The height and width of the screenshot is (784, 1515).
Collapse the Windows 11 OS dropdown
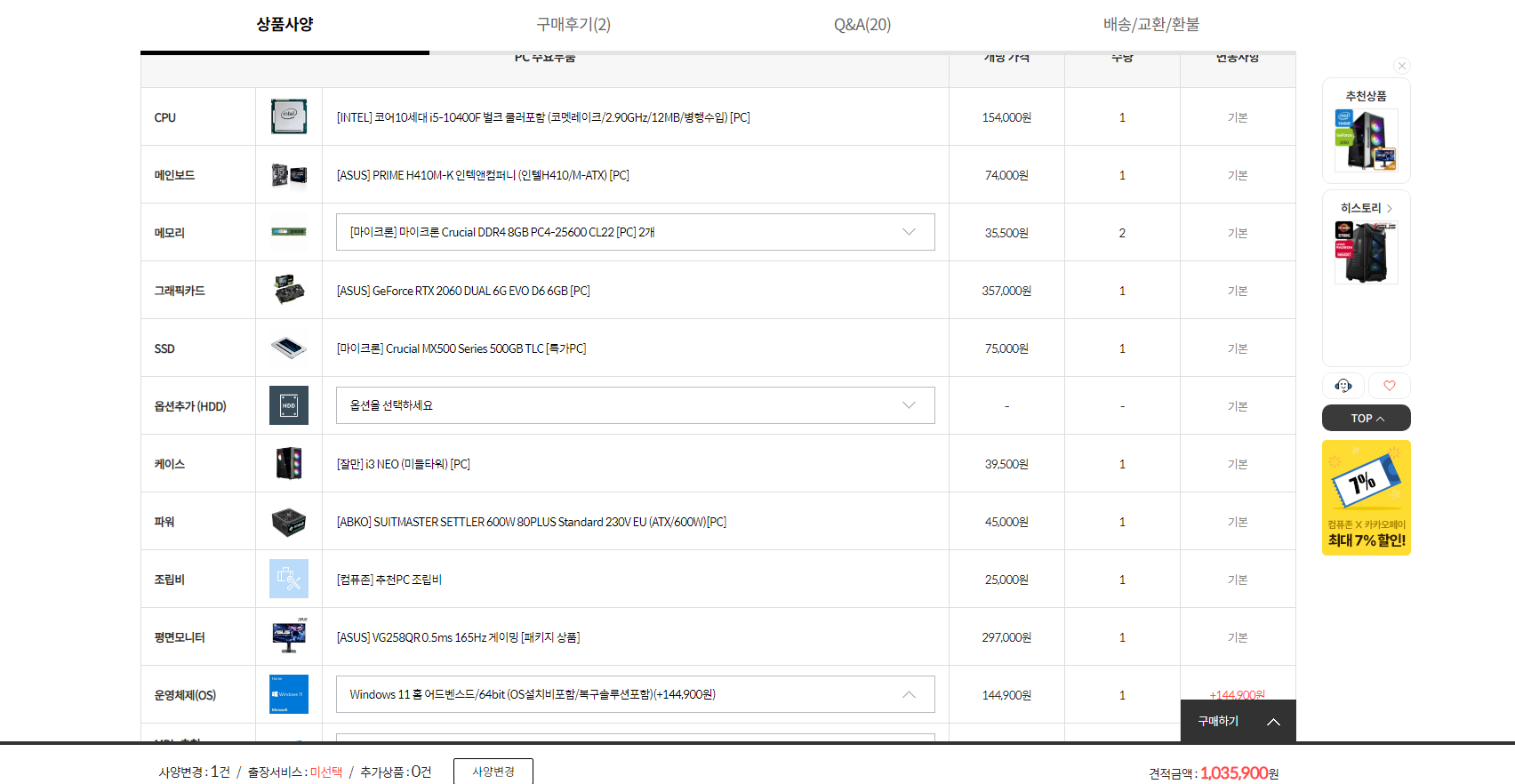pyautogui.click(x=636, y=694)
